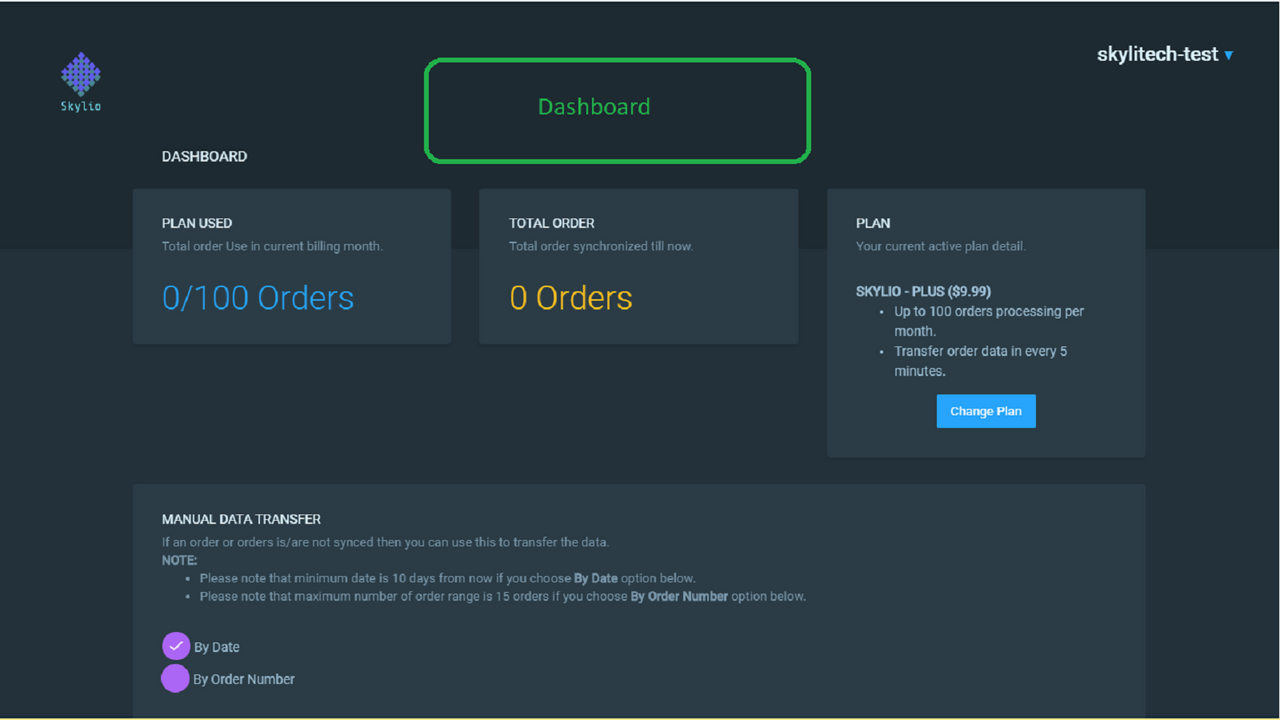Click the MANUAL DATA TRANSFER section header

(241, 519)
